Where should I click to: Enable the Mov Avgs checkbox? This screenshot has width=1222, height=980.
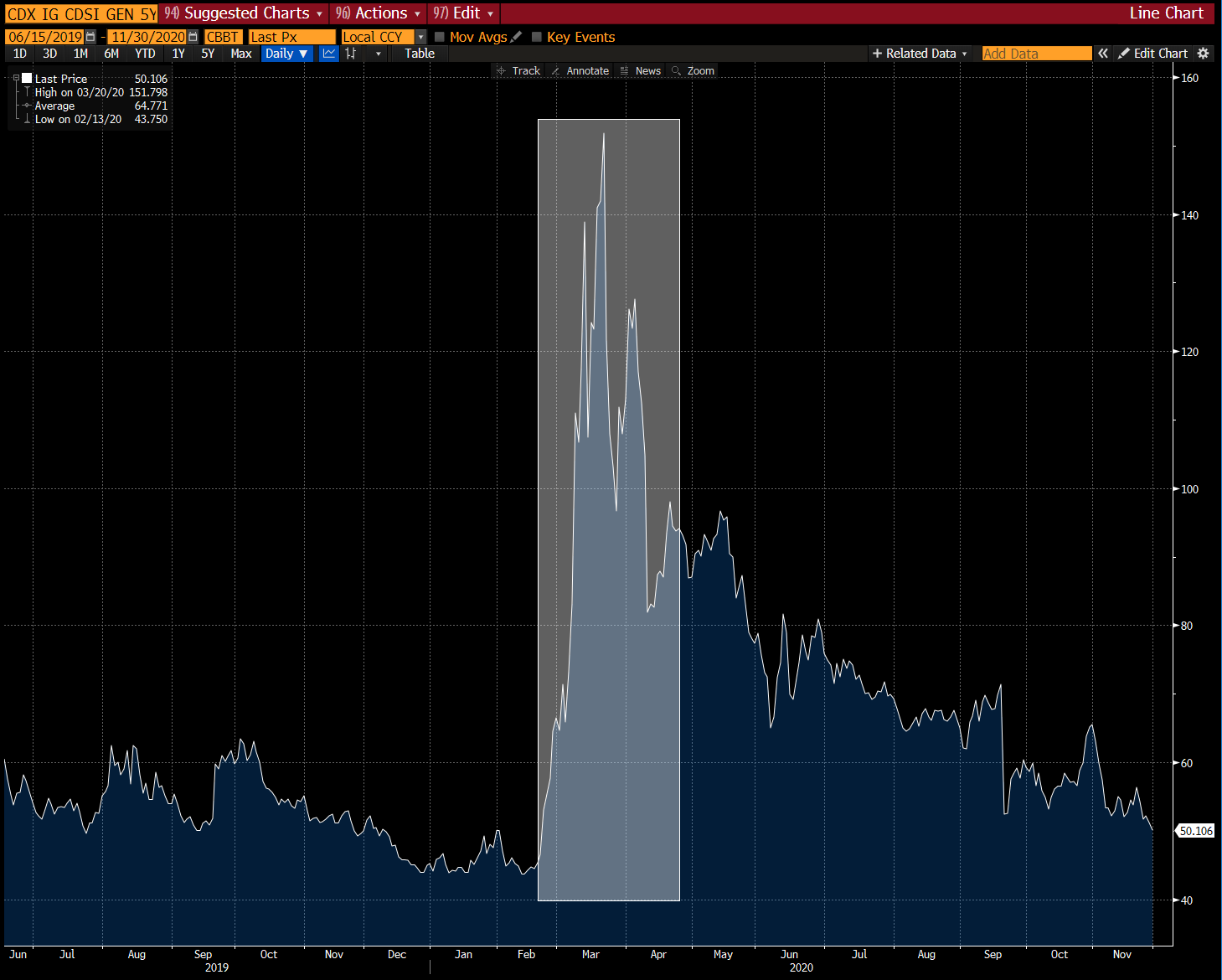click(x=439, y=37)
